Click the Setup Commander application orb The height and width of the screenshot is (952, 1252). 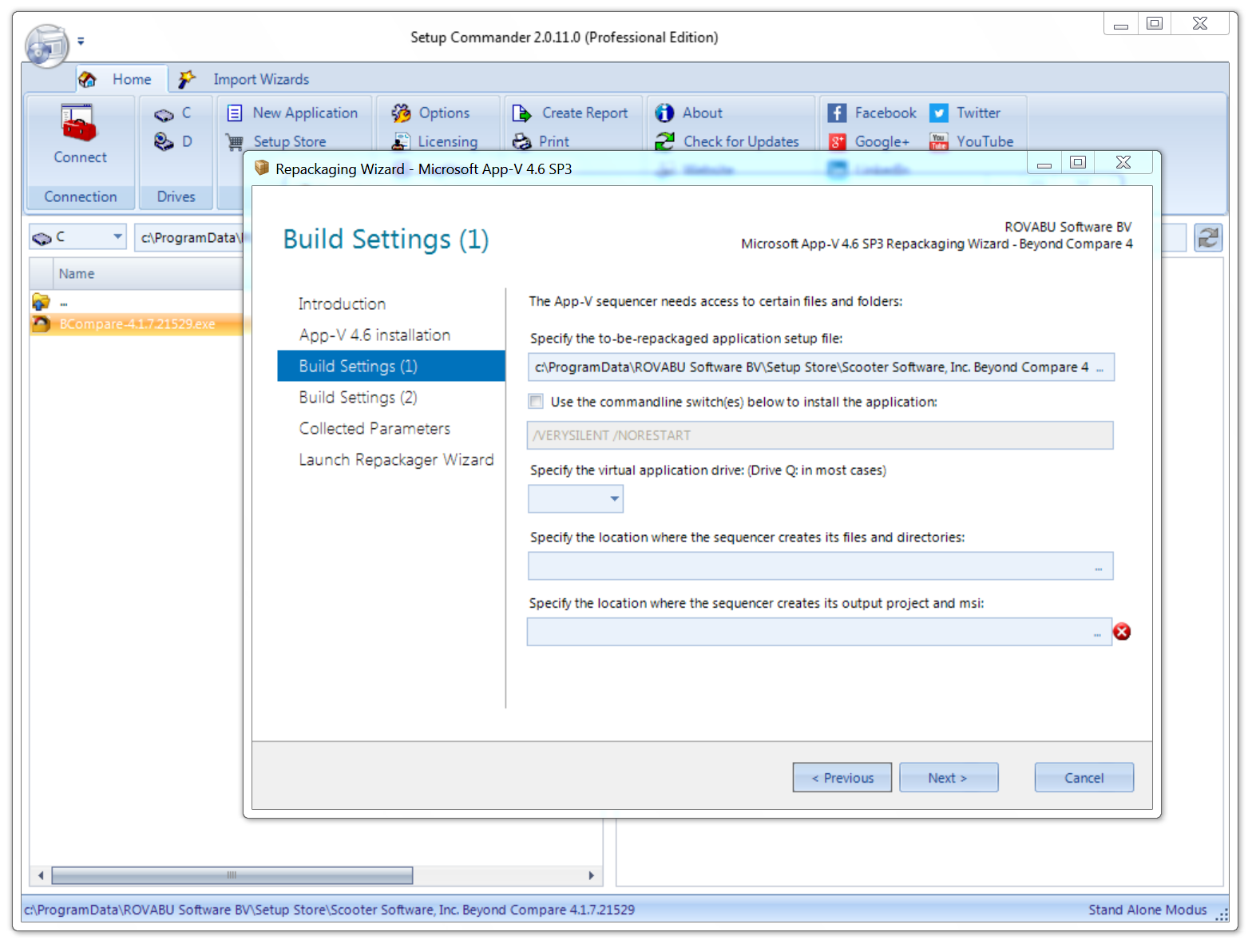point(47,46)
